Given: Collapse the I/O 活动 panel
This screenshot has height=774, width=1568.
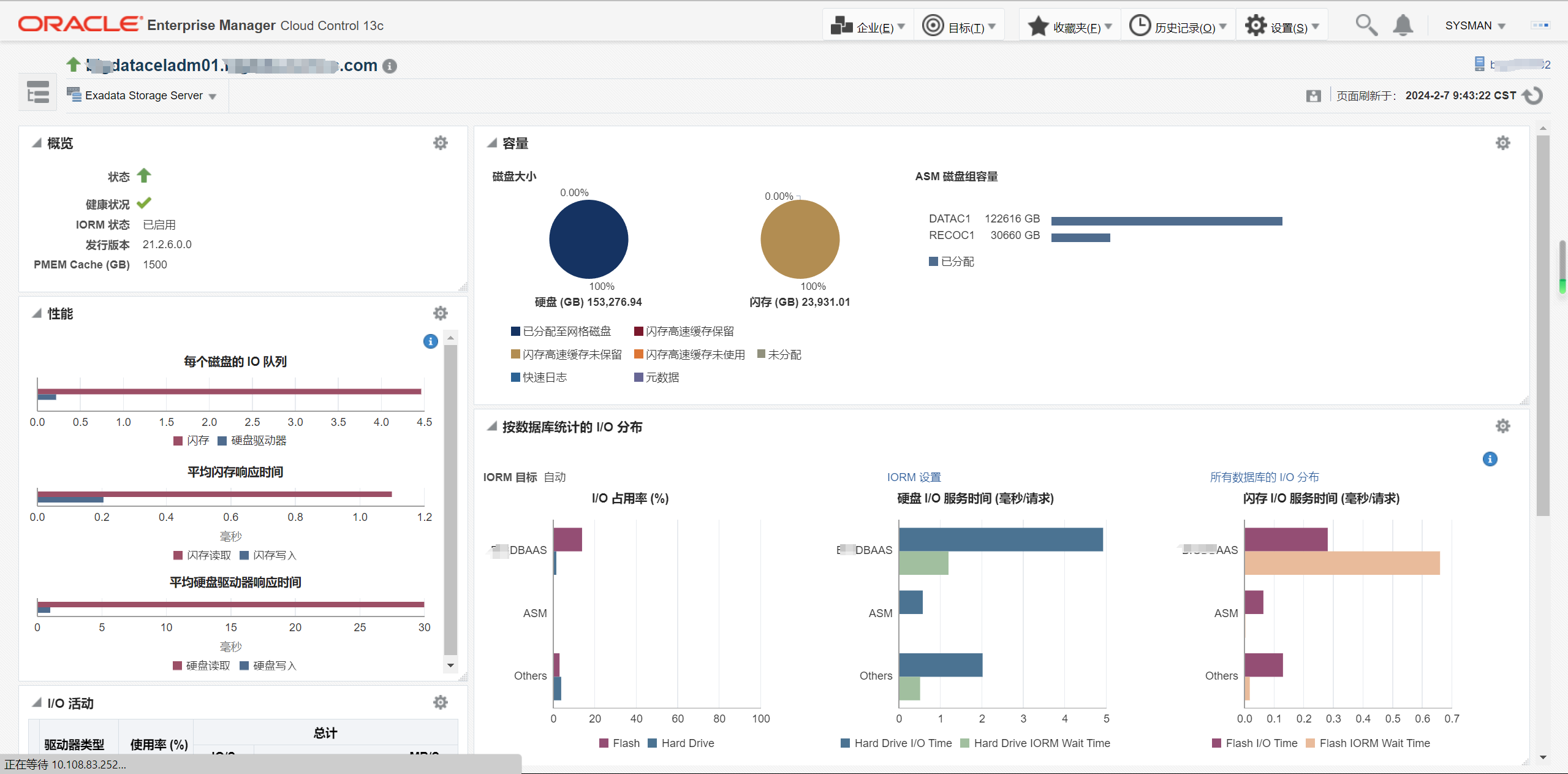Looking at the screenshot, I should [37, 702].
